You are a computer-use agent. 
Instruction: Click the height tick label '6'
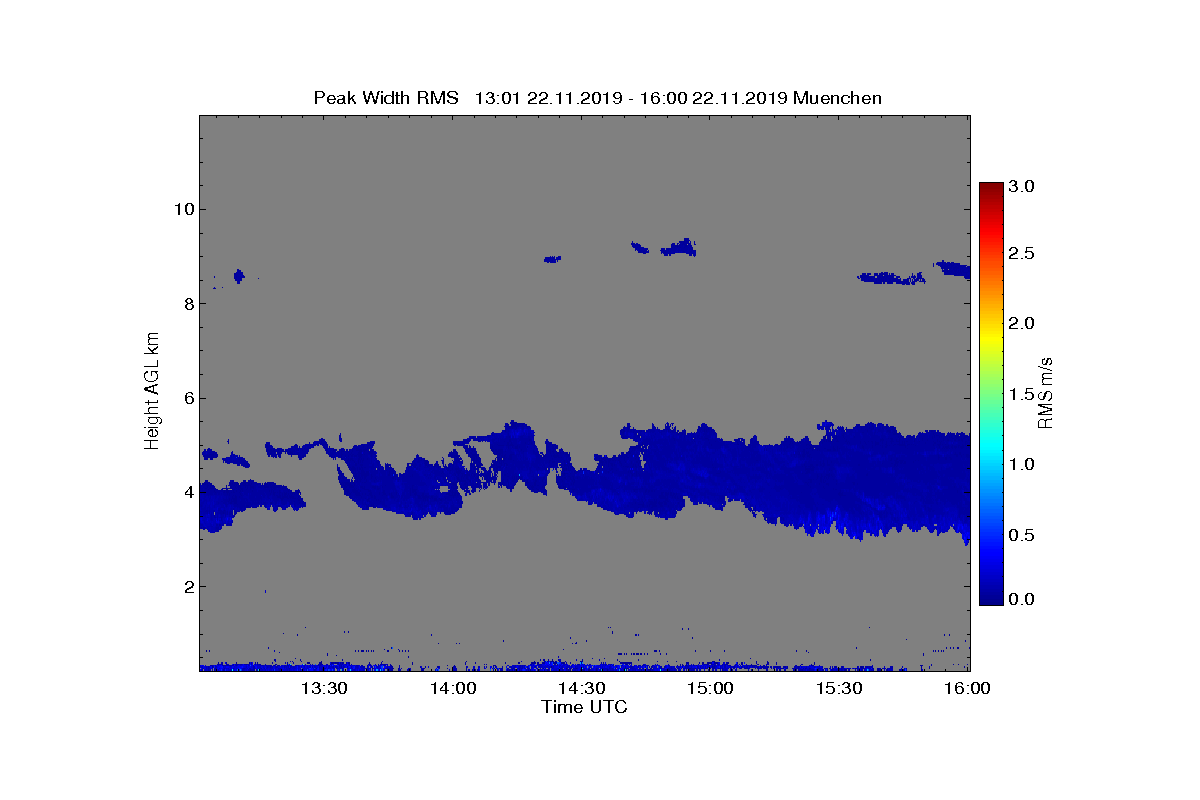pos(187,398)
